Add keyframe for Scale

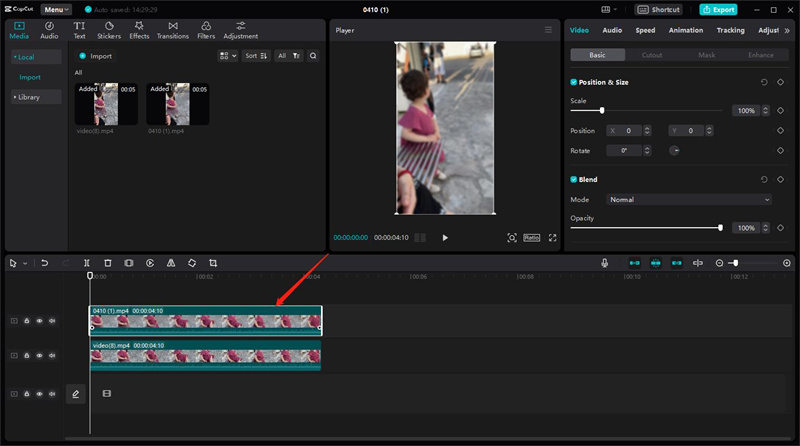780,111
